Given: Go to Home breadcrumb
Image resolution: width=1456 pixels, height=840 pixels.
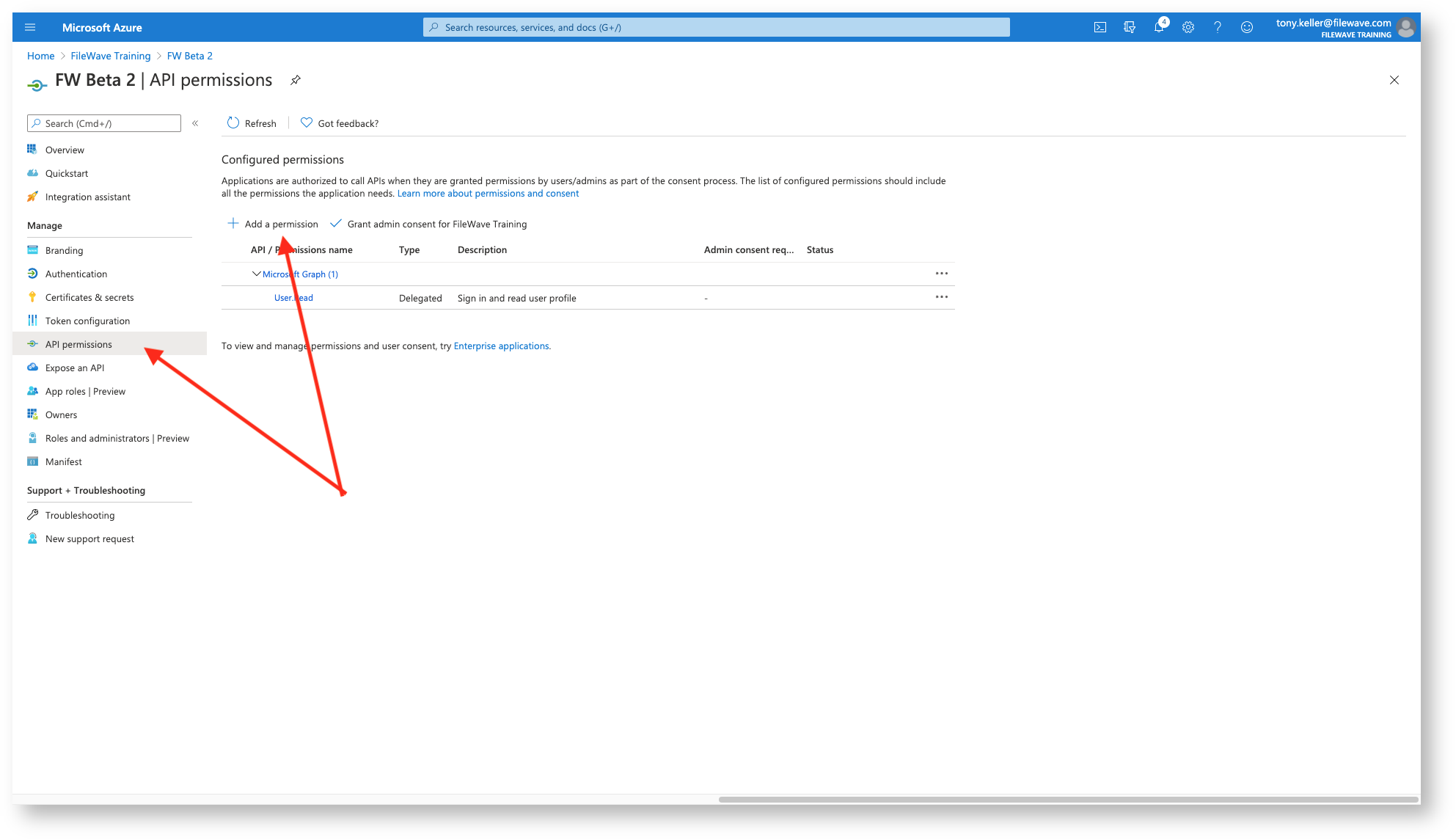Looking at the screenshot, I should pos(41,56).
